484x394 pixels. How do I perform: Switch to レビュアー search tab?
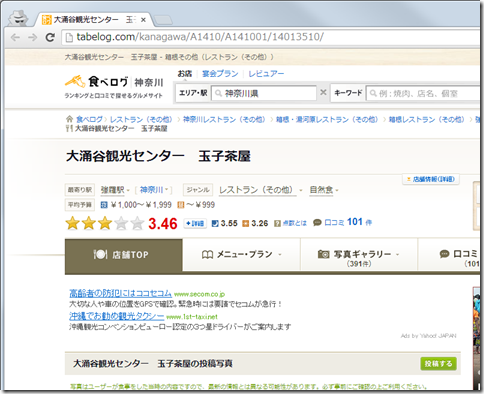[266, 74]
